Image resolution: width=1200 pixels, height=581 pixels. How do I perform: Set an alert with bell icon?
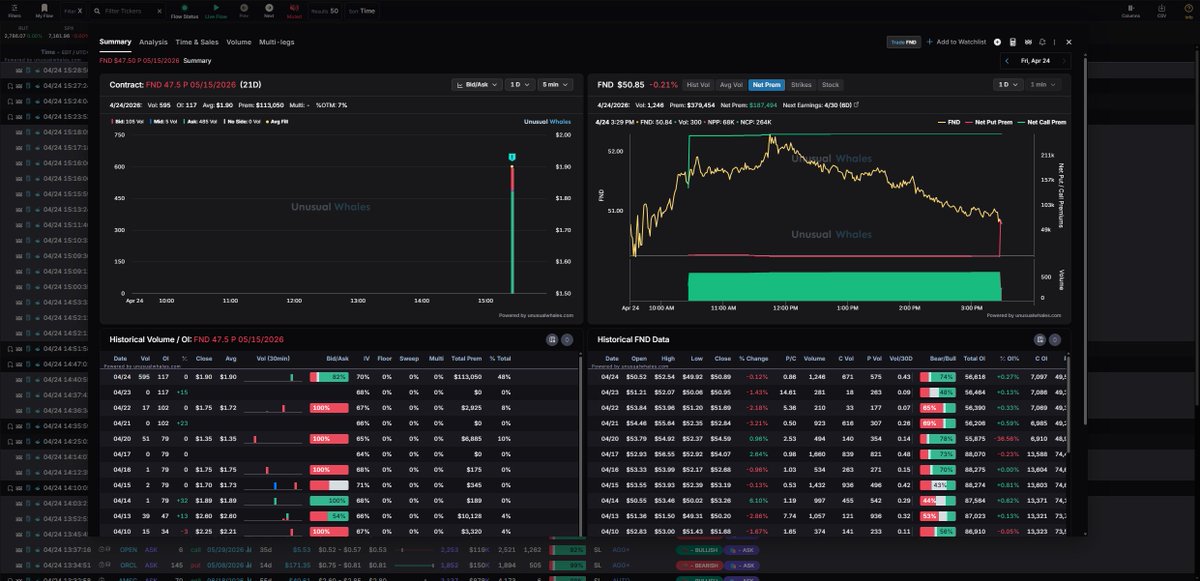coord(1043,42)
